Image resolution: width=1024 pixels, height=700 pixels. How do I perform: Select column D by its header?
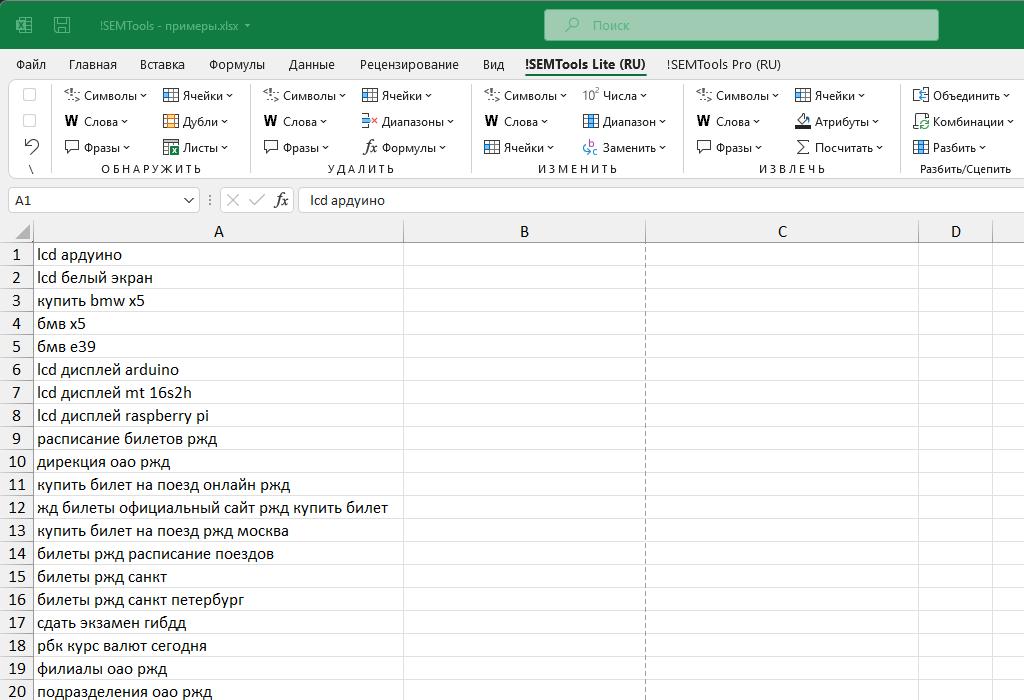(x=955, y=232)
